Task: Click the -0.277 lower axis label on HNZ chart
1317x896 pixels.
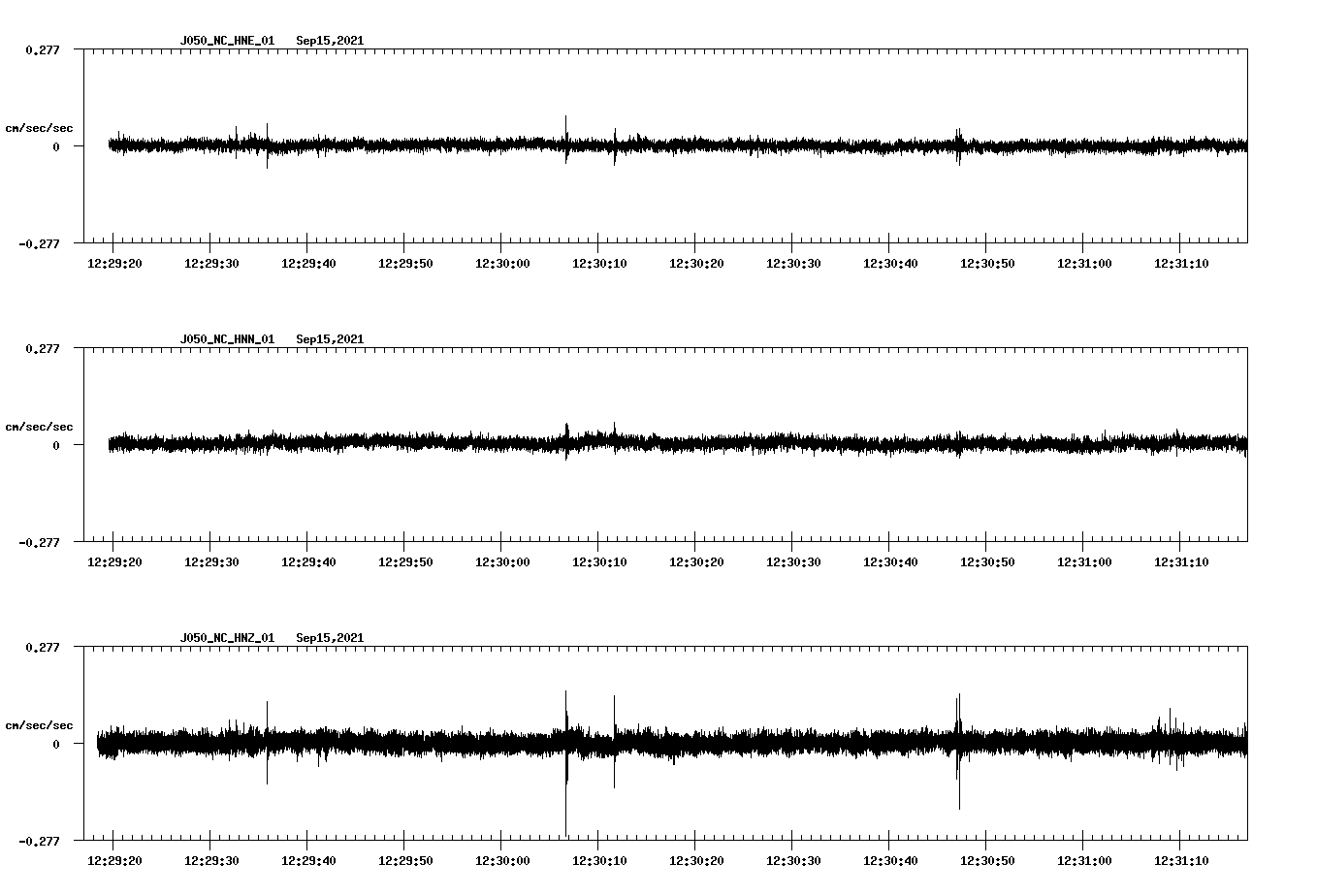Action: 39,842
